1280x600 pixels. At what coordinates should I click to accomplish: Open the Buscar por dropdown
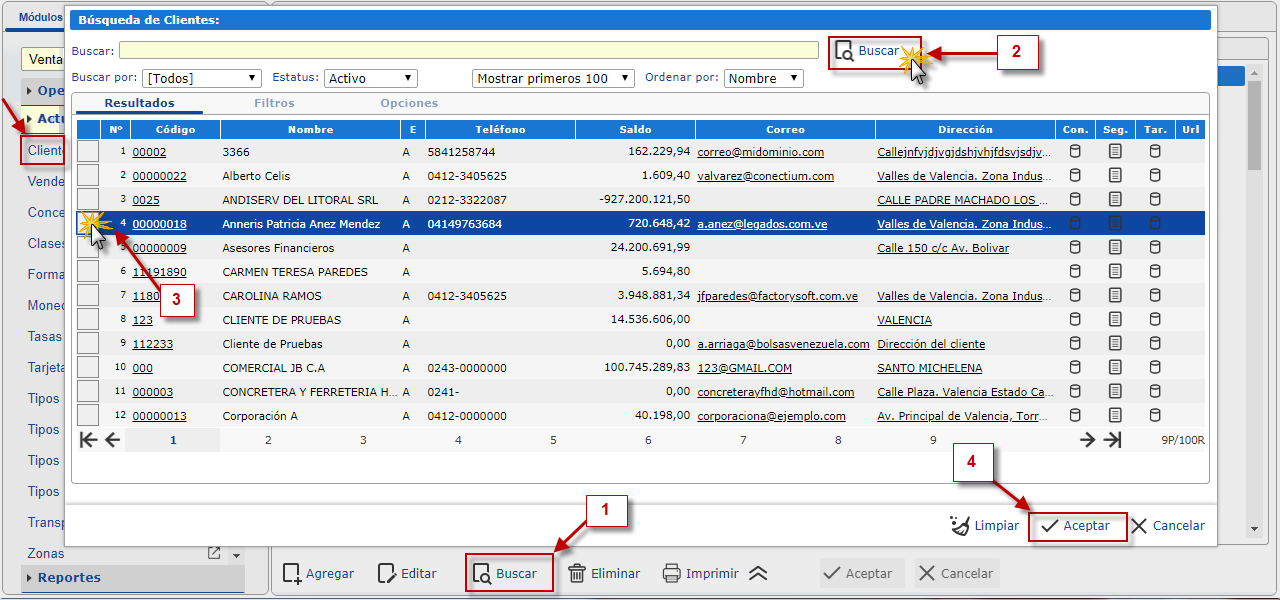click(x=202, y=78)
